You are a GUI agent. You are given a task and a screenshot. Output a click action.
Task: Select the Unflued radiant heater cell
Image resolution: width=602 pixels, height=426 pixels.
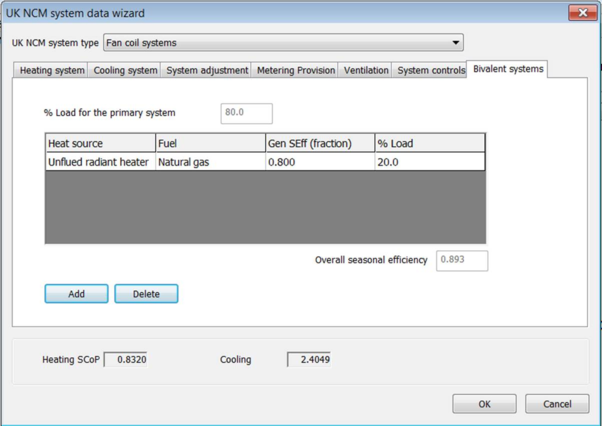point(100,161)
